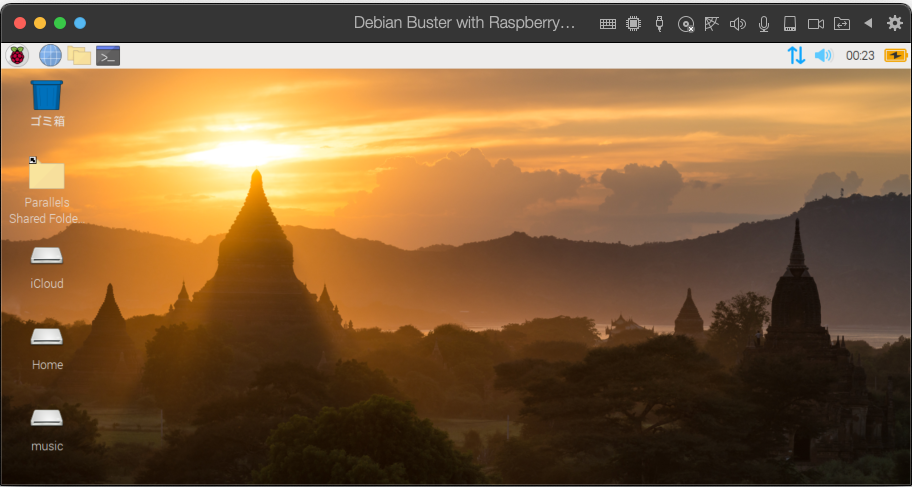Click Parallels sound speaker icon
Viewport: 912px width, 487px height.
point(738,24)
